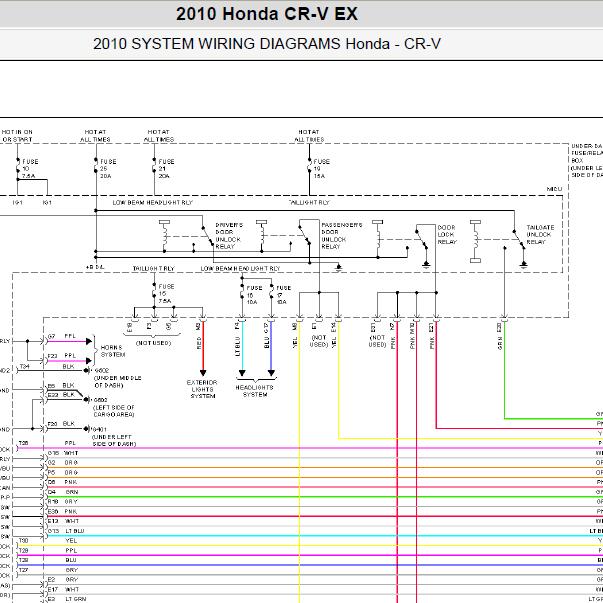Select the 'FUSE 15 7.5A' label
This screenshot has width=603, height=603.
click(x=166, y=294)
